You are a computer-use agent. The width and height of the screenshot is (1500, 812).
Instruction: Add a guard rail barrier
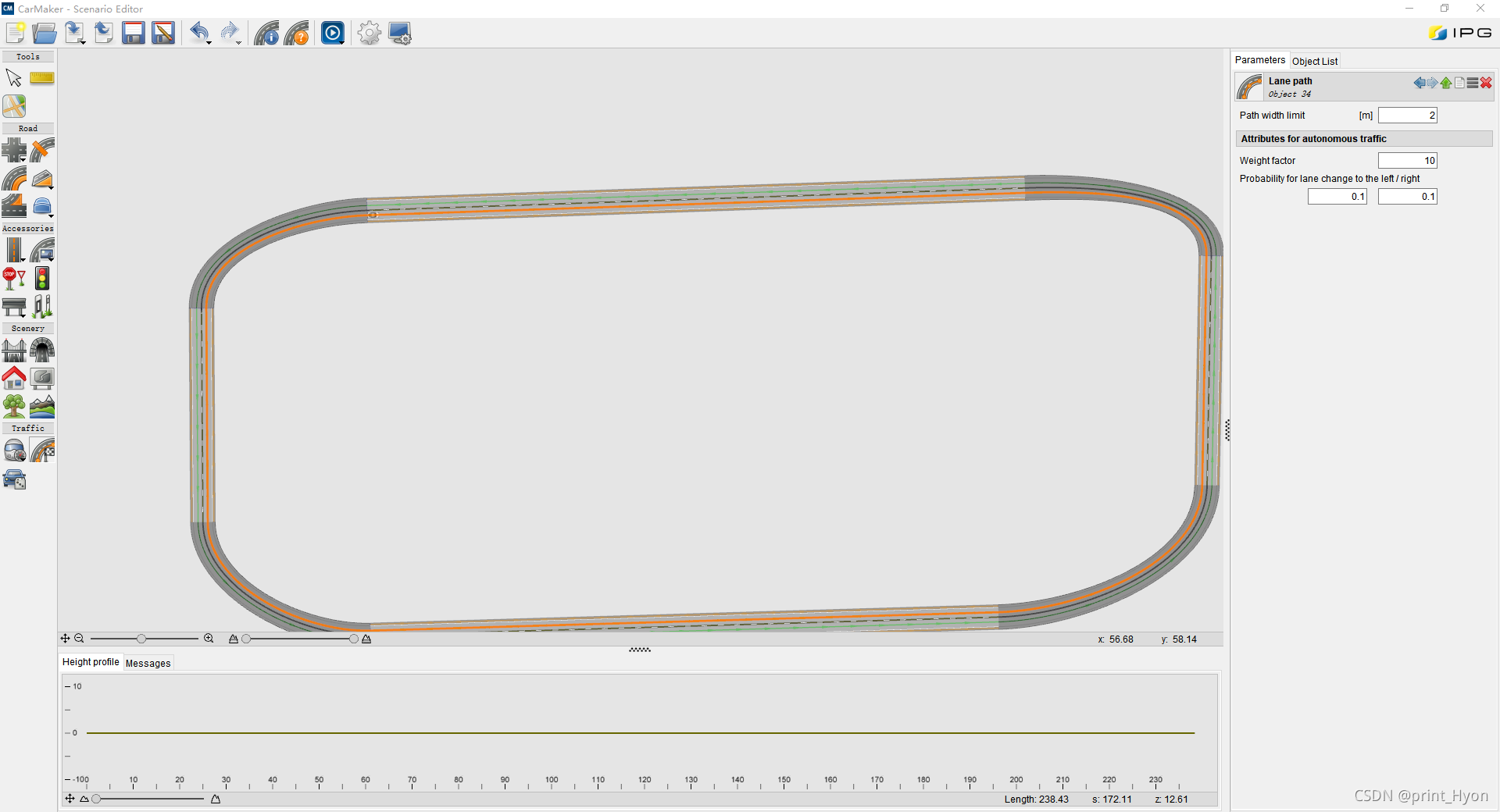point(14,306)
